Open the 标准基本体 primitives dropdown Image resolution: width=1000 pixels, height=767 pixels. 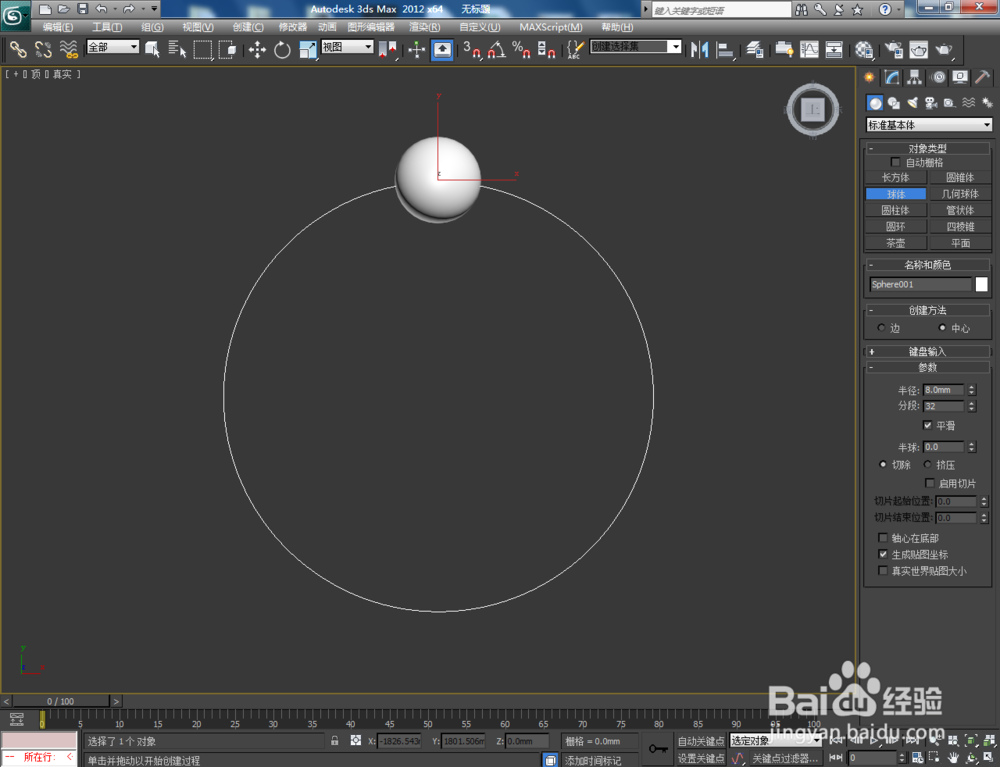tap(929, 124)
